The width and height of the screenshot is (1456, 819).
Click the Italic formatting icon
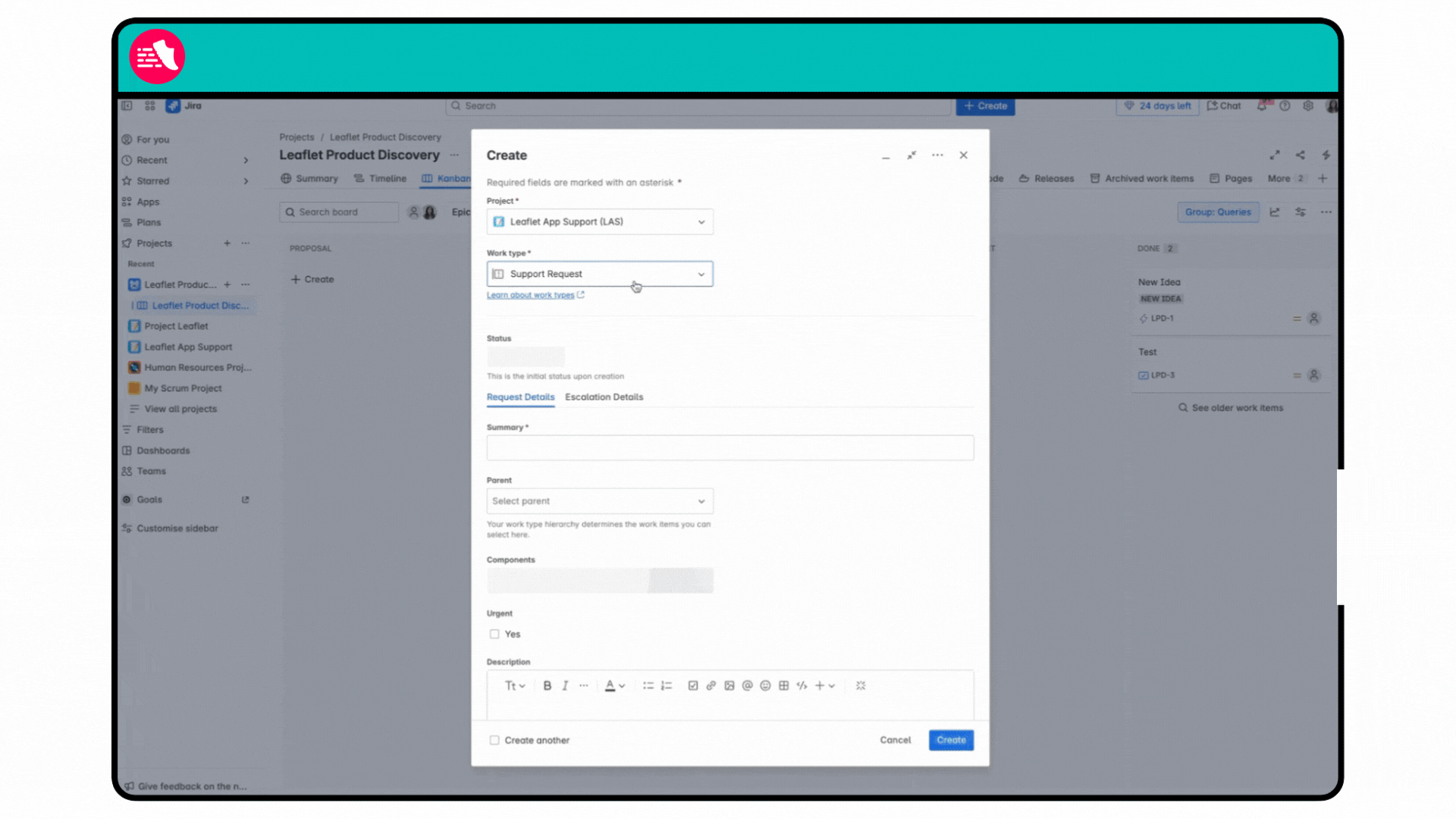565,686
